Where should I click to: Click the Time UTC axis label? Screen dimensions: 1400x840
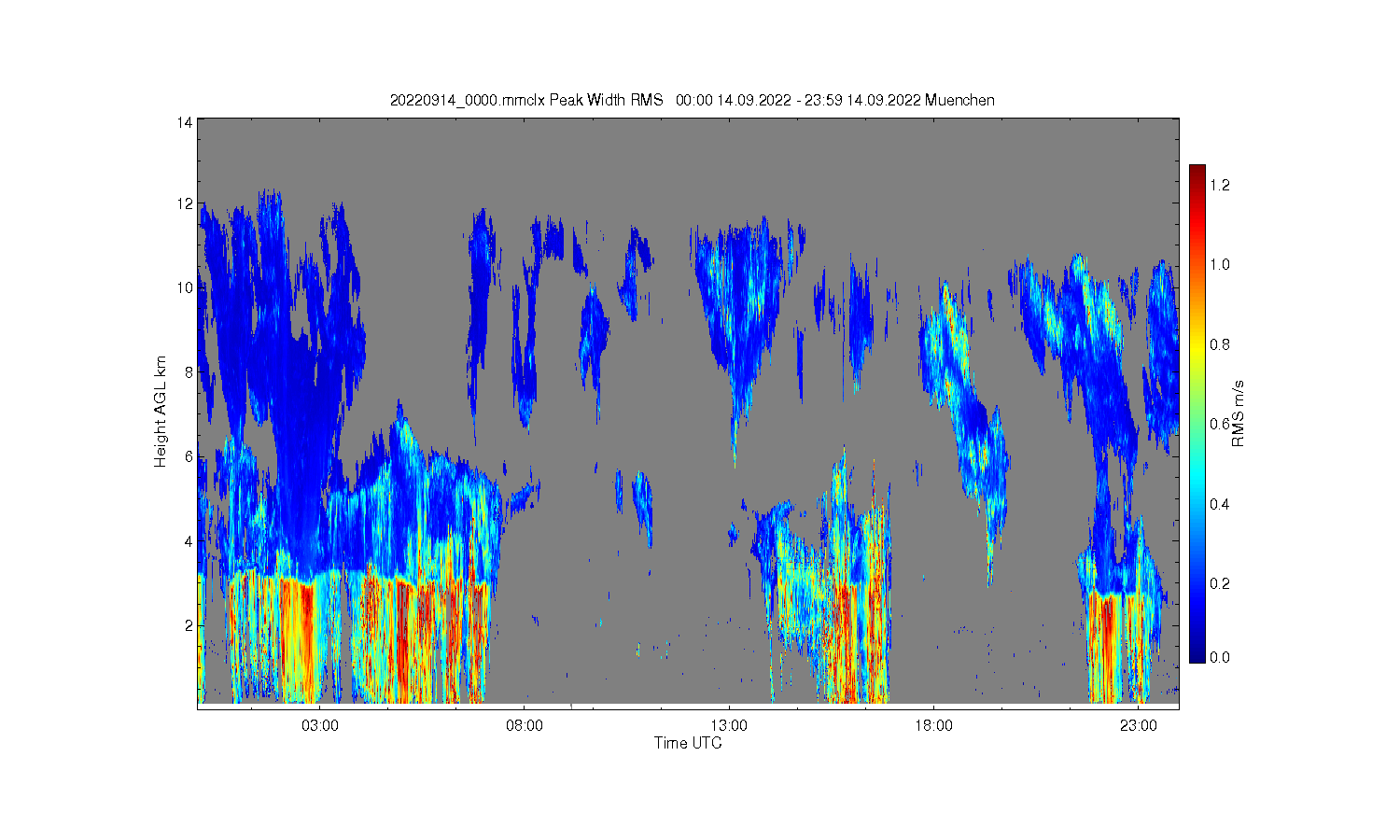point(688,743)
